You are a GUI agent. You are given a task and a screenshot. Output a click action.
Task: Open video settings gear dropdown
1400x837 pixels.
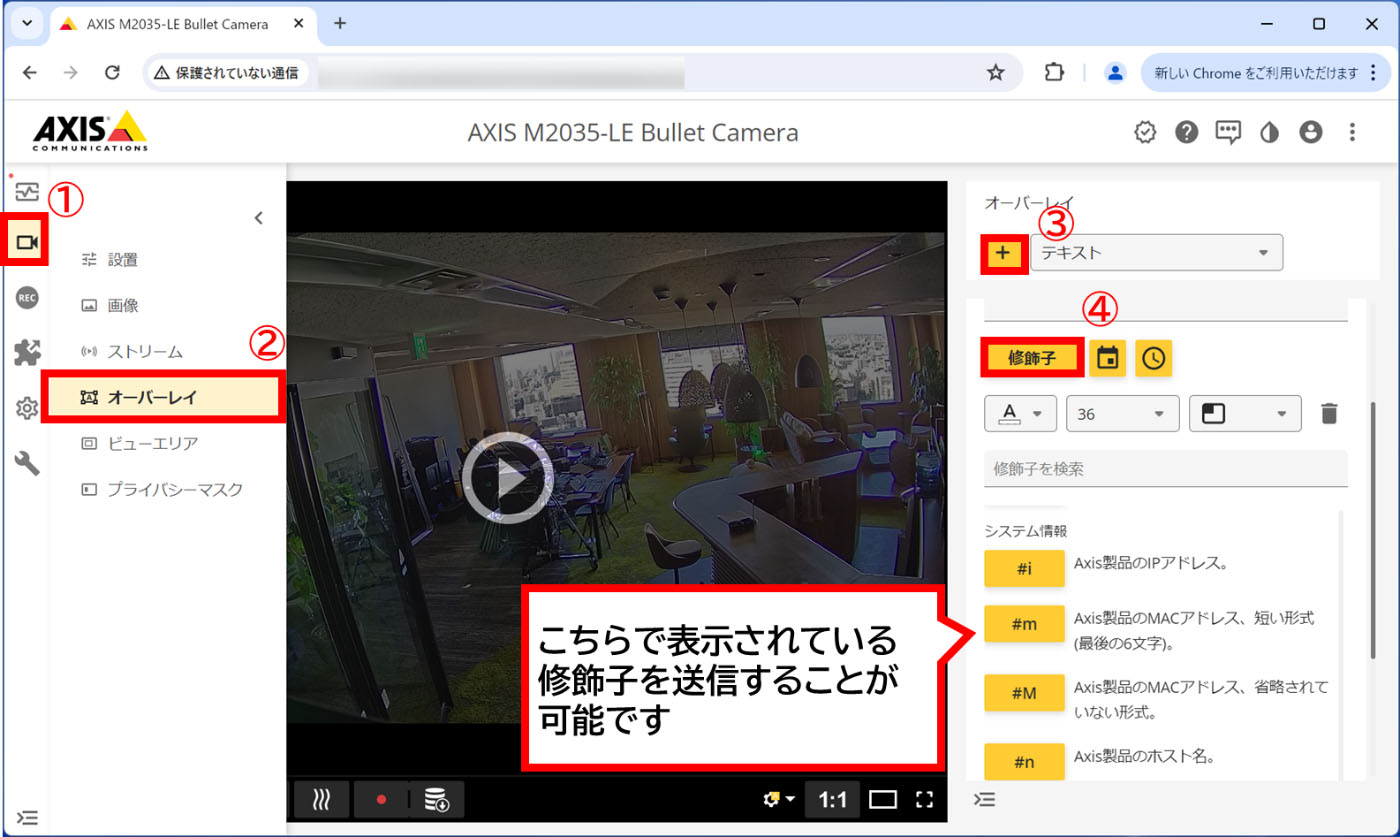click(x=779, y=799)
